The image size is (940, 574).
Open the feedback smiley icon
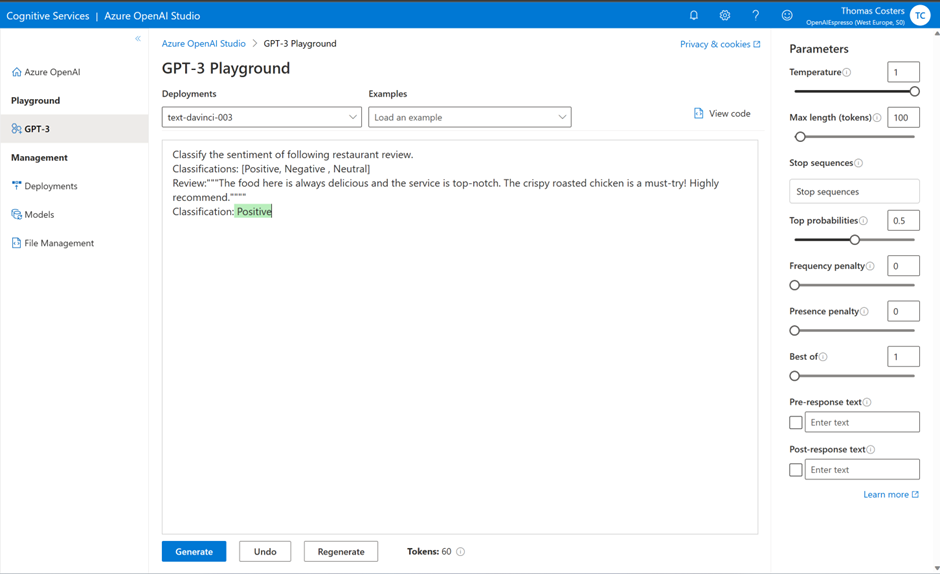point(787,15)
